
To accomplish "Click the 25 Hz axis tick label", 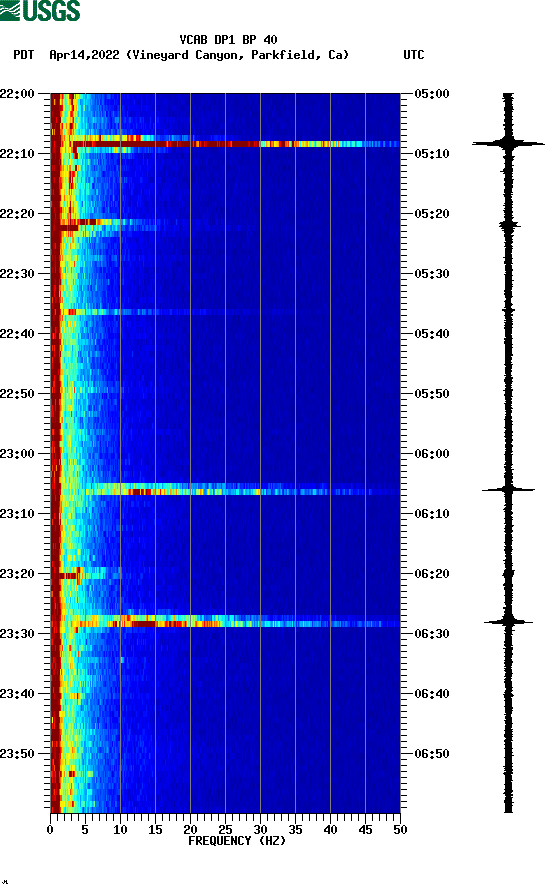I will [x=225, y=830].
